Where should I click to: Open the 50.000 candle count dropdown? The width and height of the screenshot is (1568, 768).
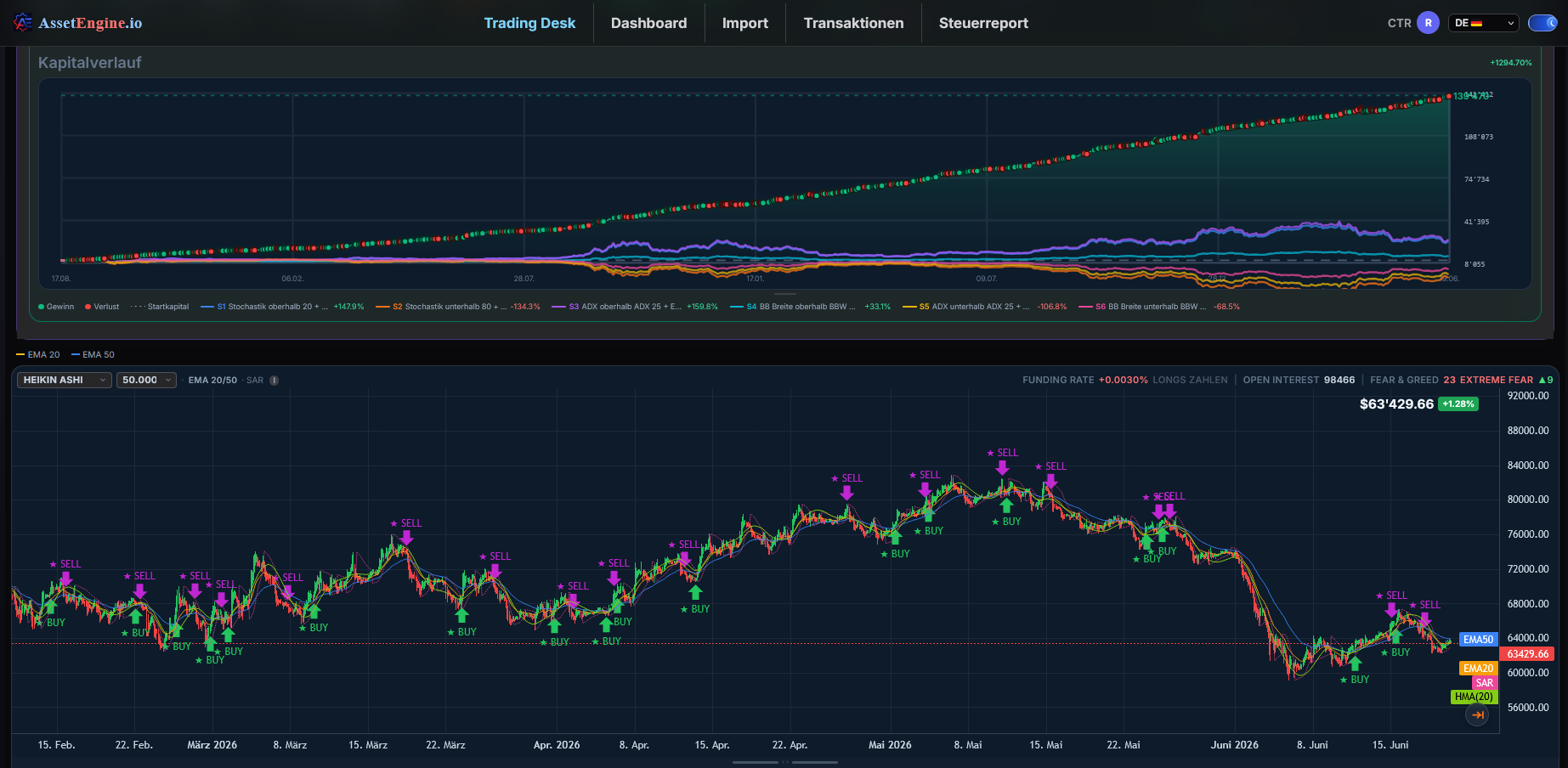coord(146,380)
